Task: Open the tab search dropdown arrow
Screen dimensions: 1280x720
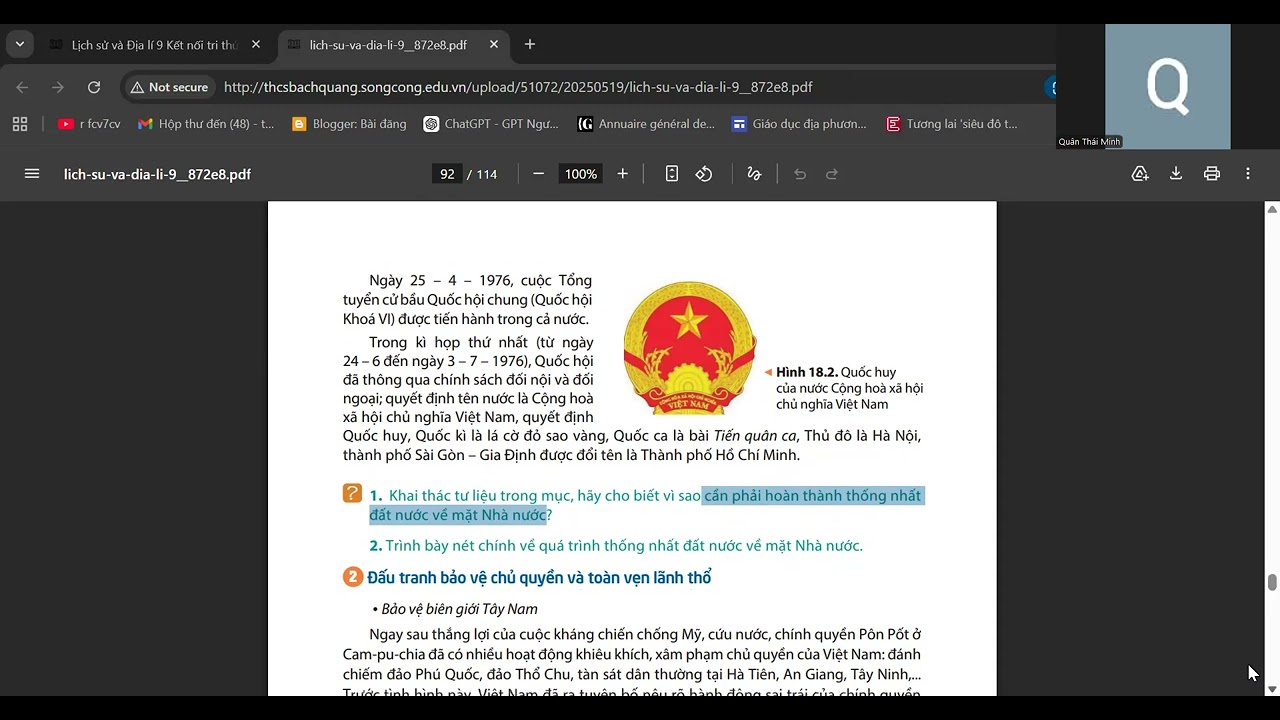Action: pos(20,44)
